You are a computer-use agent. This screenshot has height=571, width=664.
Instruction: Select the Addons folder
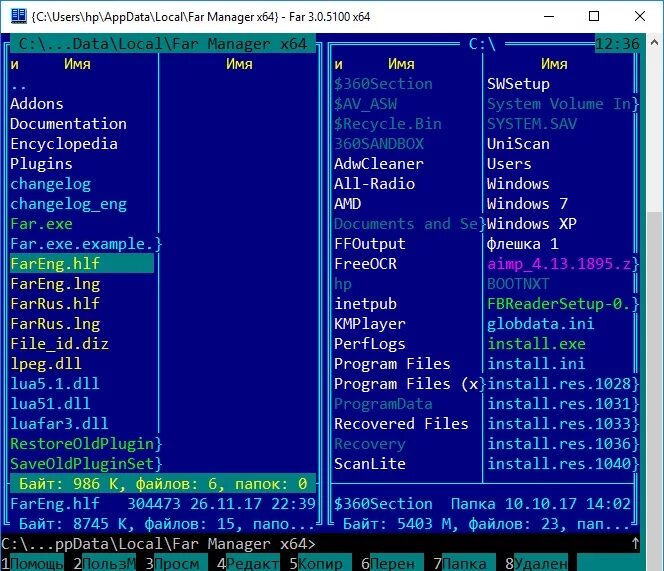pos(37,104)
